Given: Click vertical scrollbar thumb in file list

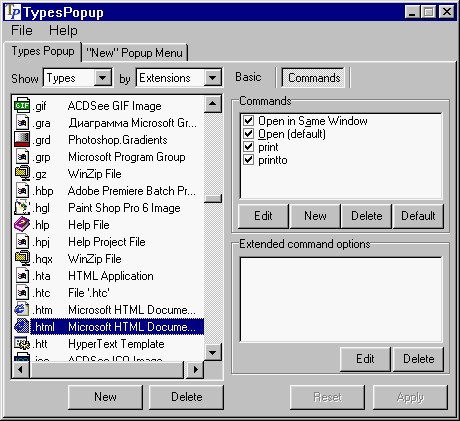Looking at the screenshot, I should pos(213,199).
